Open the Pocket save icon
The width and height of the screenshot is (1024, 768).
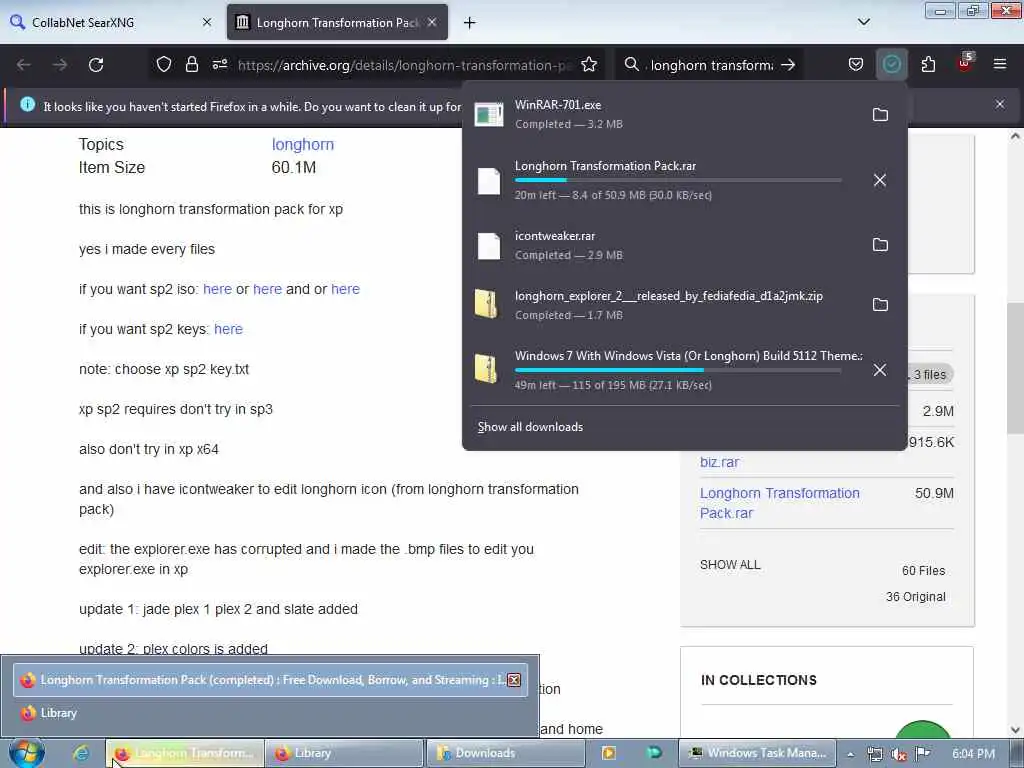(856, 64)
